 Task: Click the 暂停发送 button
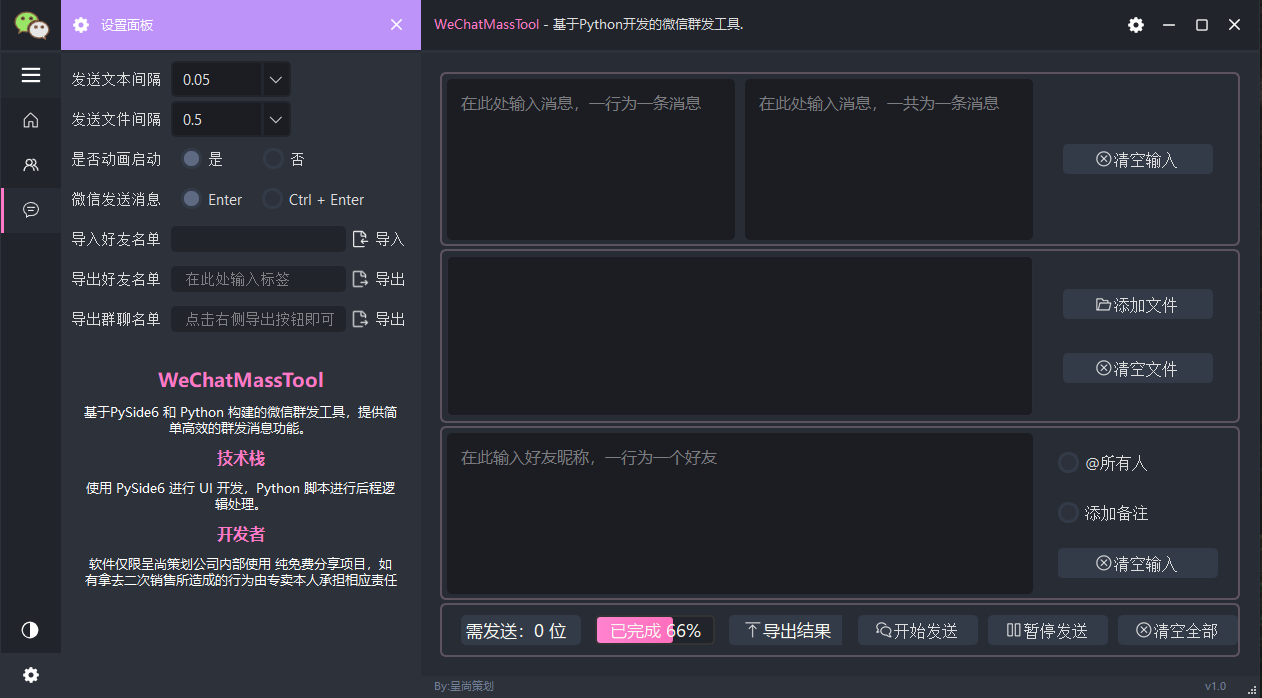(1048, 630)
